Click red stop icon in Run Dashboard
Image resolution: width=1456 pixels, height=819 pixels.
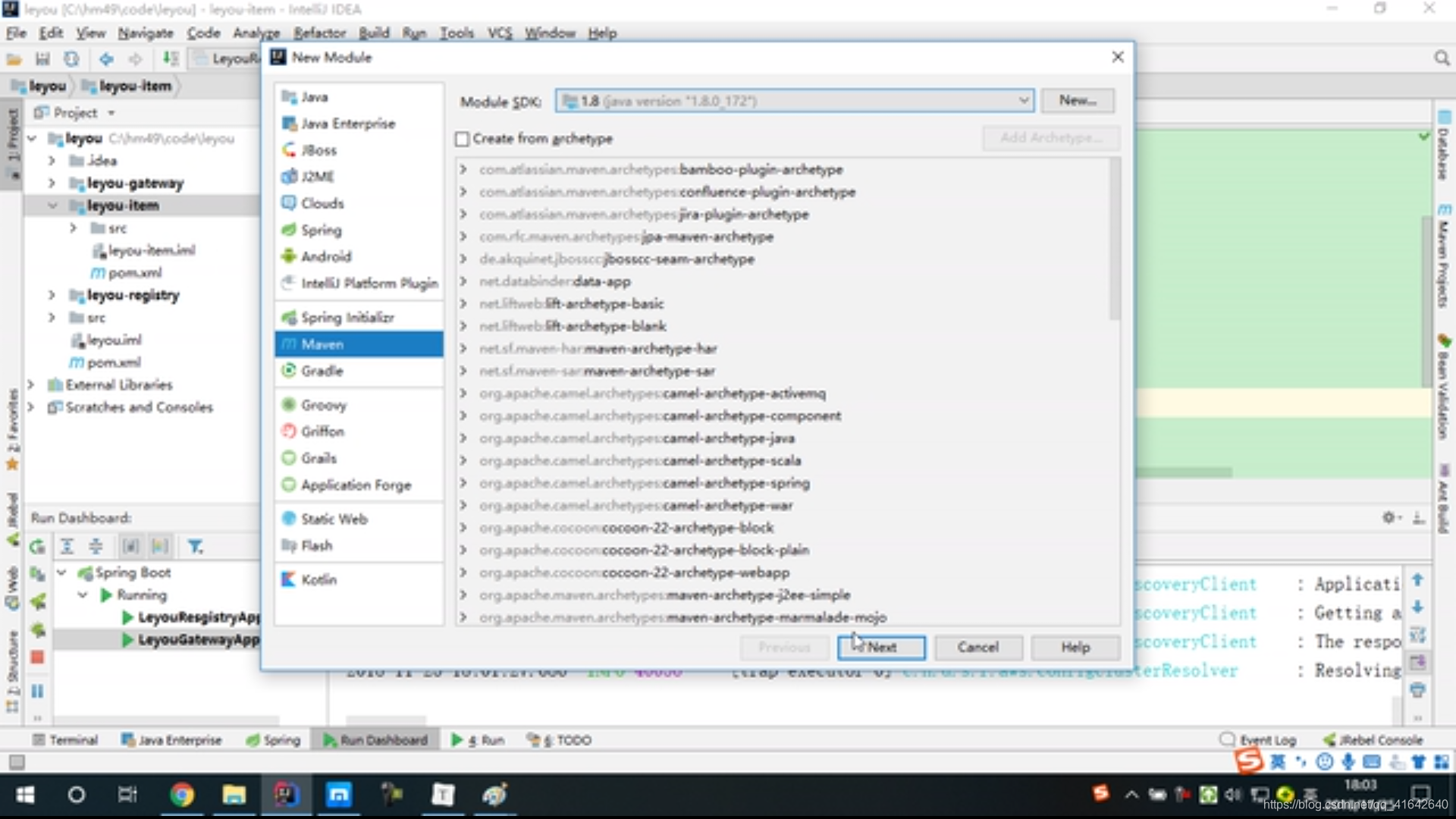click(x=37, y=657)
